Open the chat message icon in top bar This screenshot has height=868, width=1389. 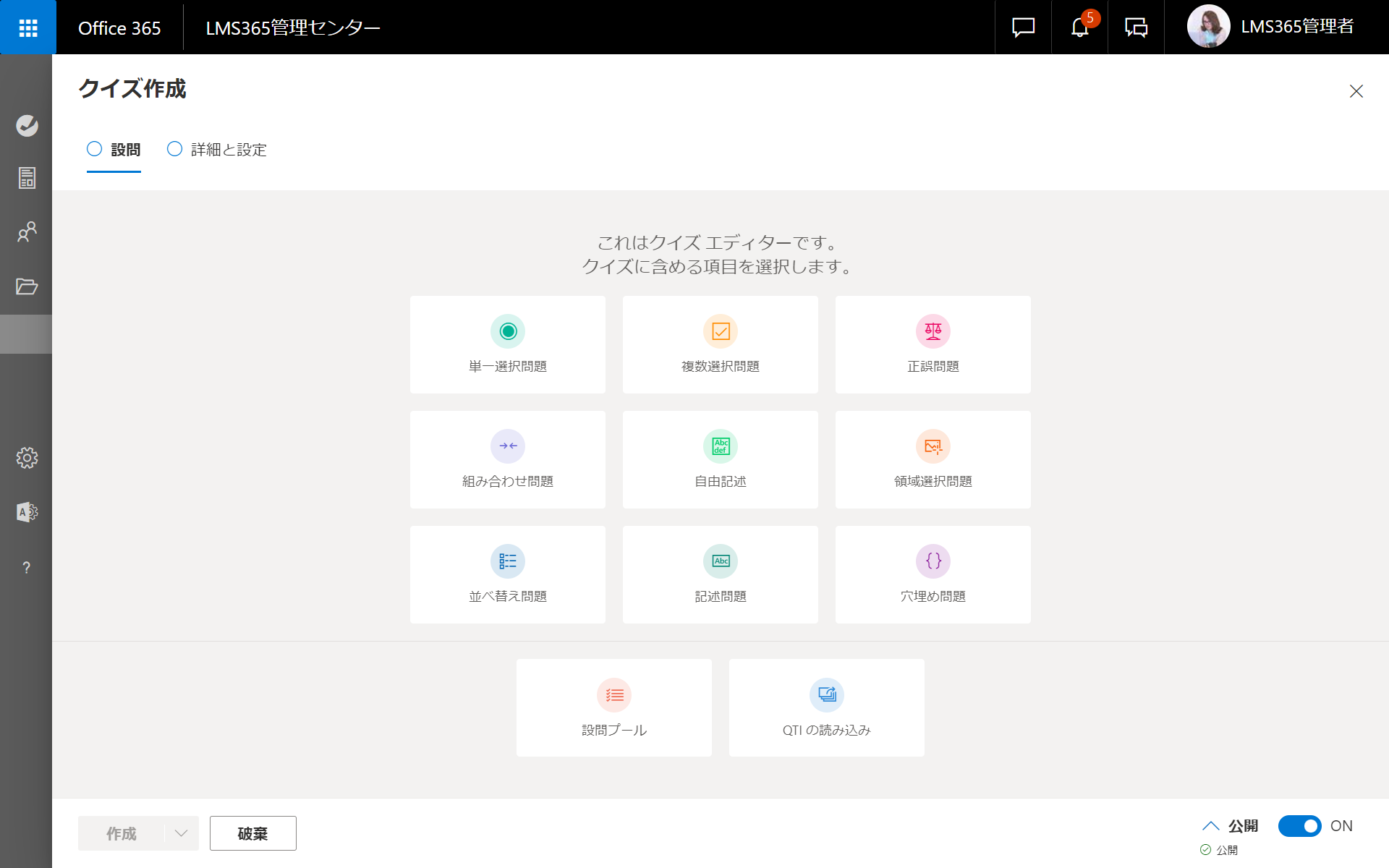pyautogui.click(x=1023, y=27)
